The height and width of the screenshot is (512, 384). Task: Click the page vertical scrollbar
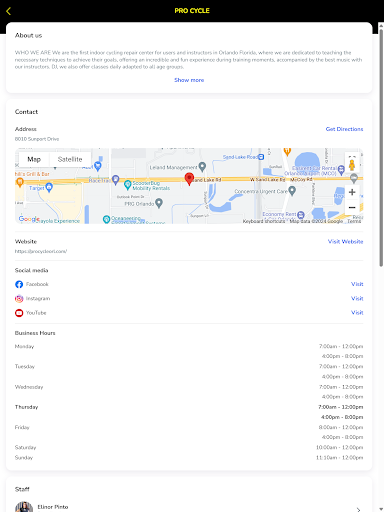(381, 148)
